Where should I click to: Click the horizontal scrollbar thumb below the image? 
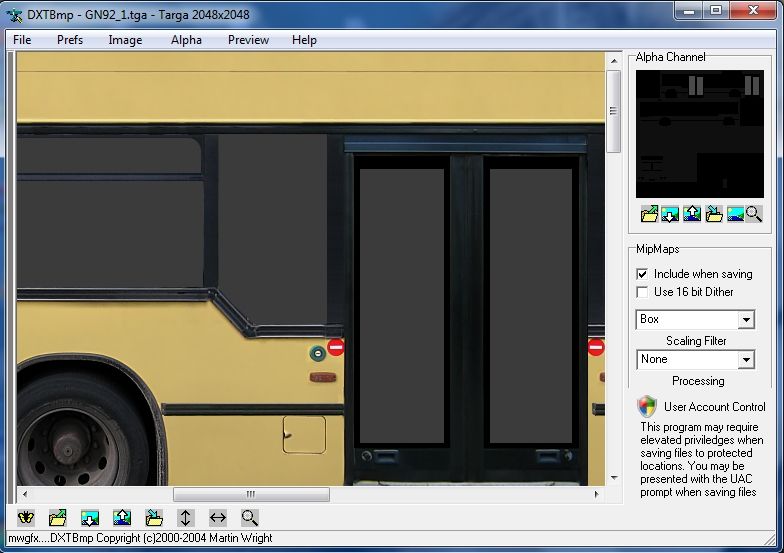(x=251, y=494)
